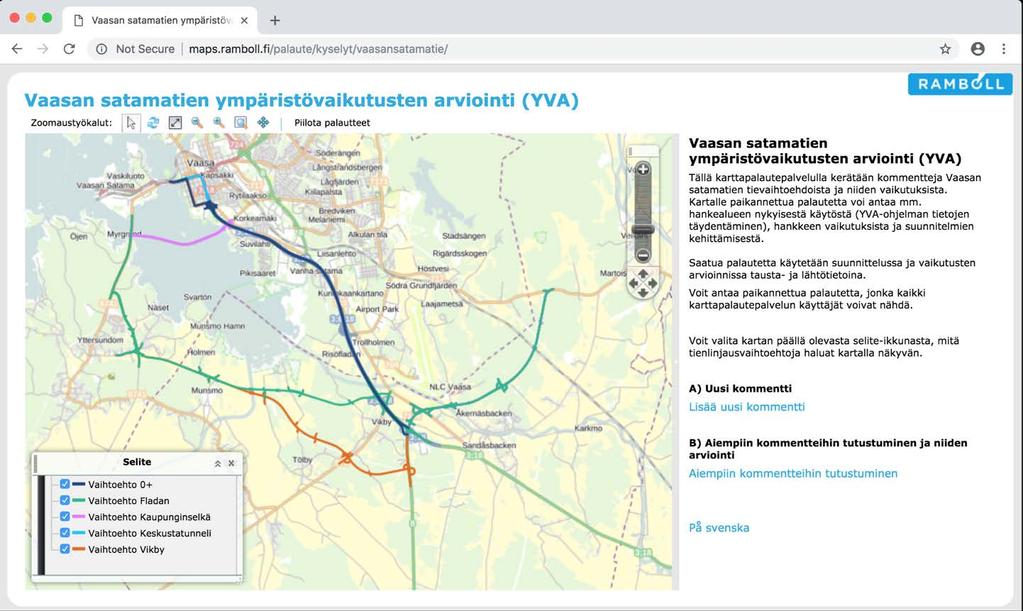Viewport: 1023px width, 611px height.
Task: Click the A) Uusi kommentti heading
Action: click(x=741, y=389)
